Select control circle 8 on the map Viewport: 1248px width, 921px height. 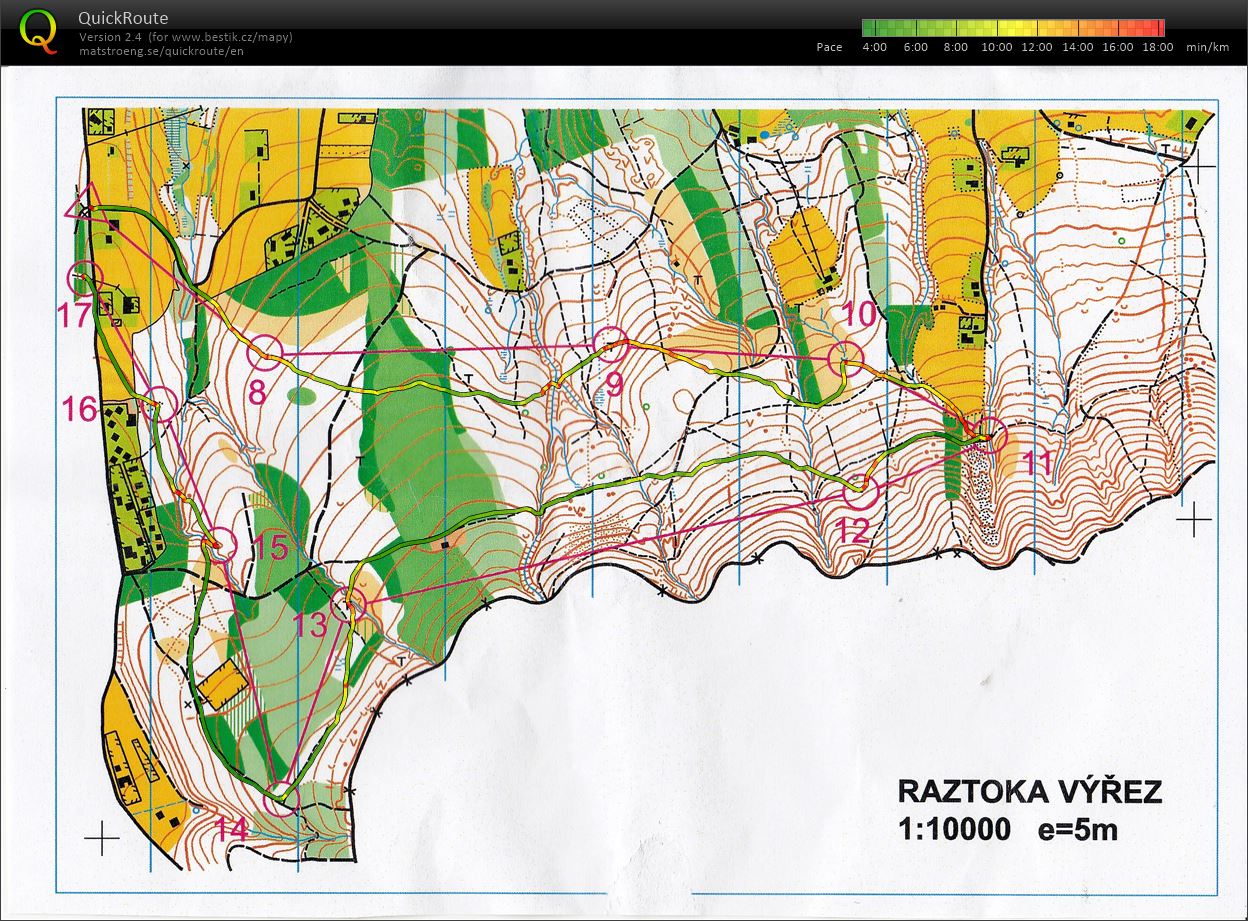click(x=265, y=353)
